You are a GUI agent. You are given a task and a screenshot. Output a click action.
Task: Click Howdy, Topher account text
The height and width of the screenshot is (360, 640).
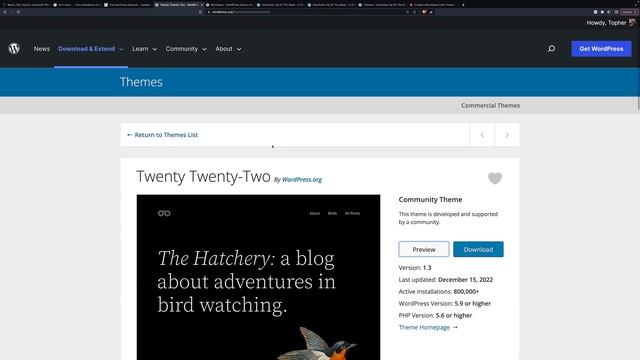(x=606, y=23)
